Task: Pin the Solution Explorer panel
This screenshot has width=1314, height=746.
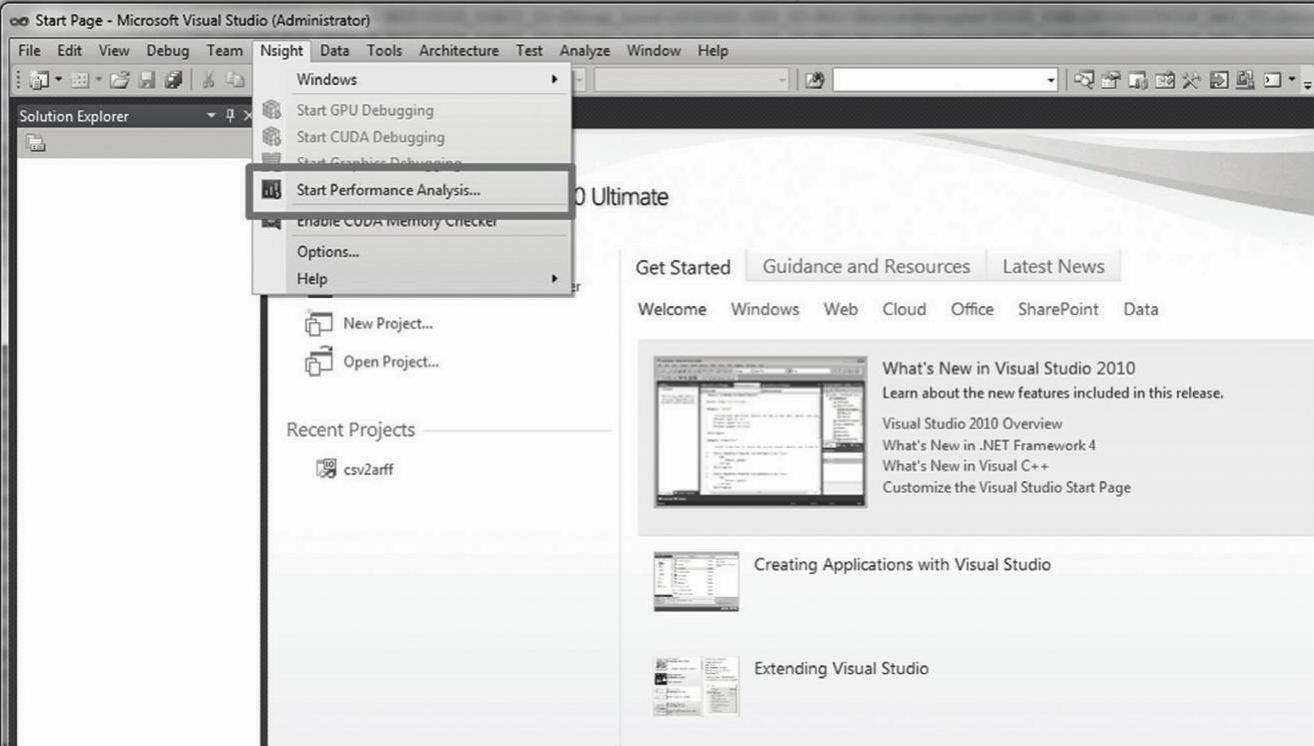Action: click(x=229, y=116)
